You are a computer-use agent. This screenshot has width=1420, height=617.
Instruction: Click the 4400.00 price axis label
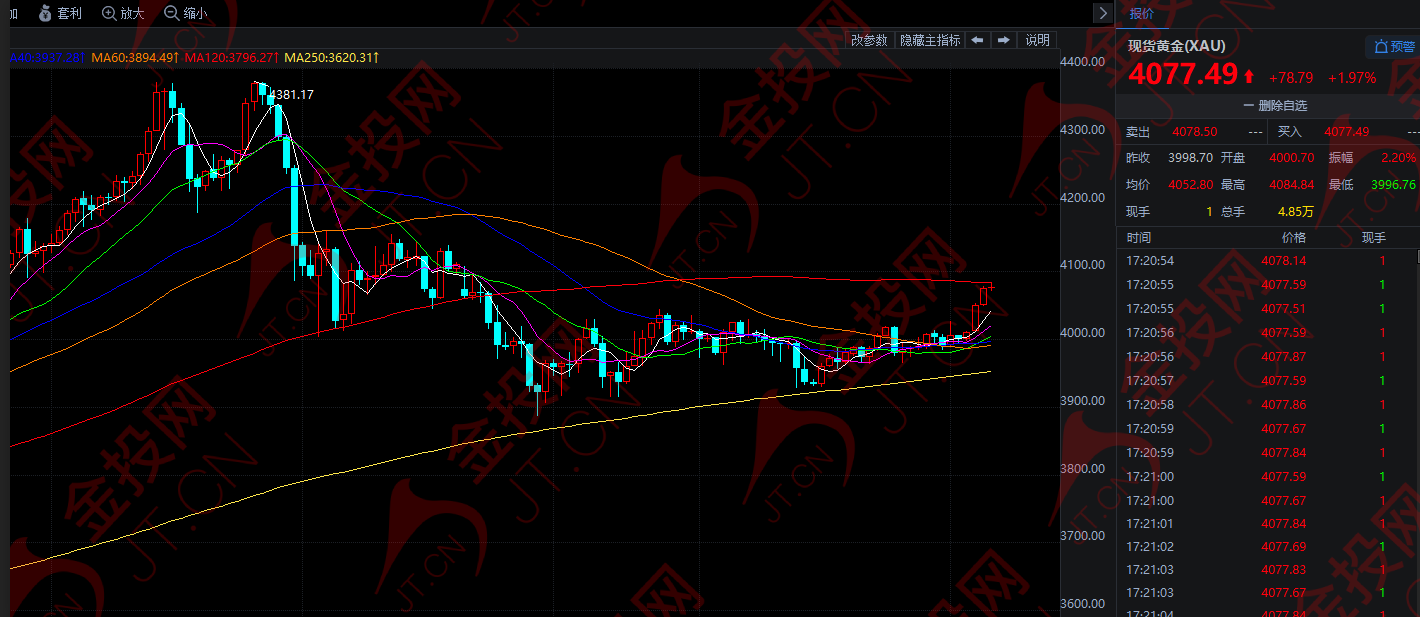1083,62
